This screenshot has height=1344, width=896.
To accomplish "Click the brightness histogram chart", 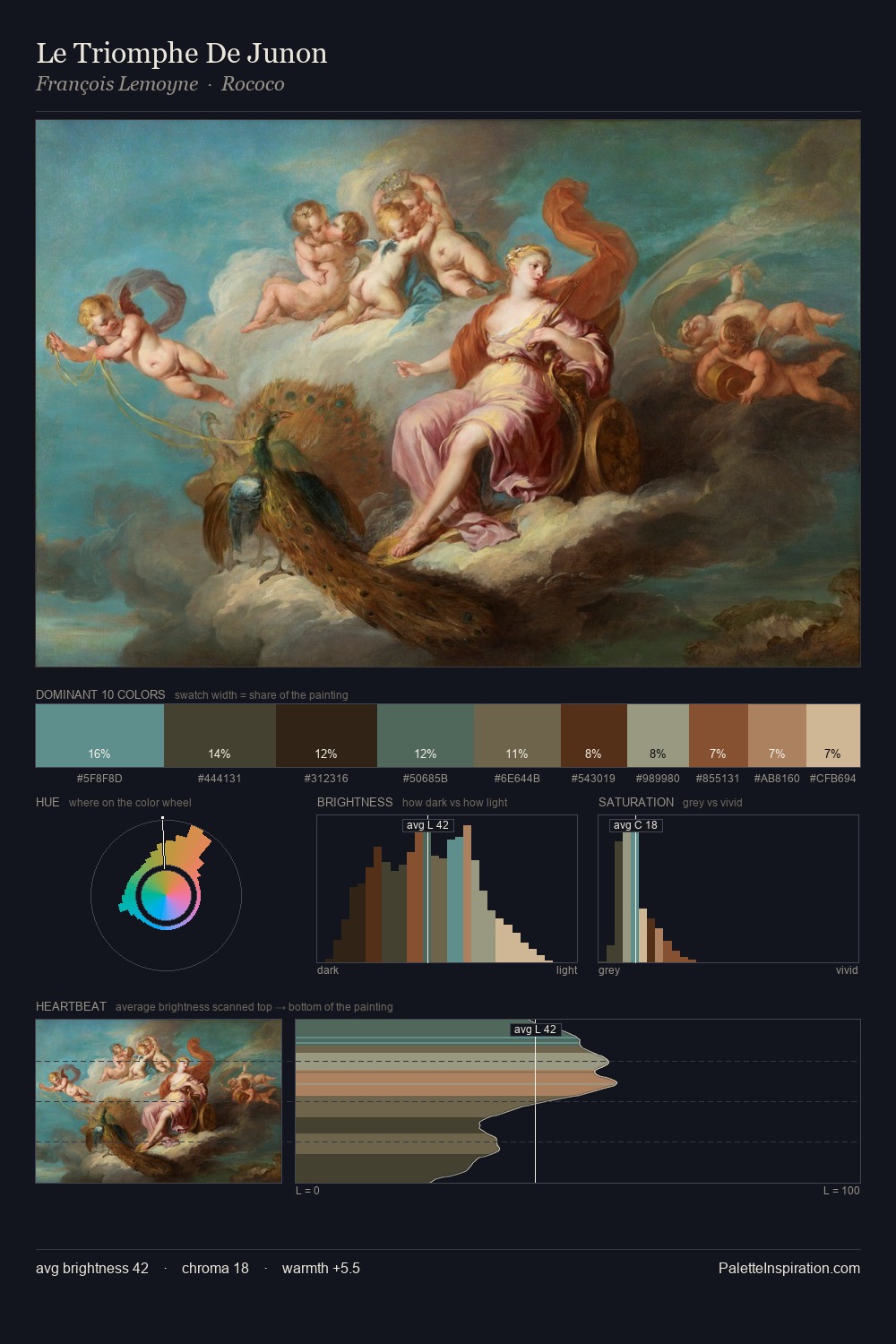I will [447, 889].
